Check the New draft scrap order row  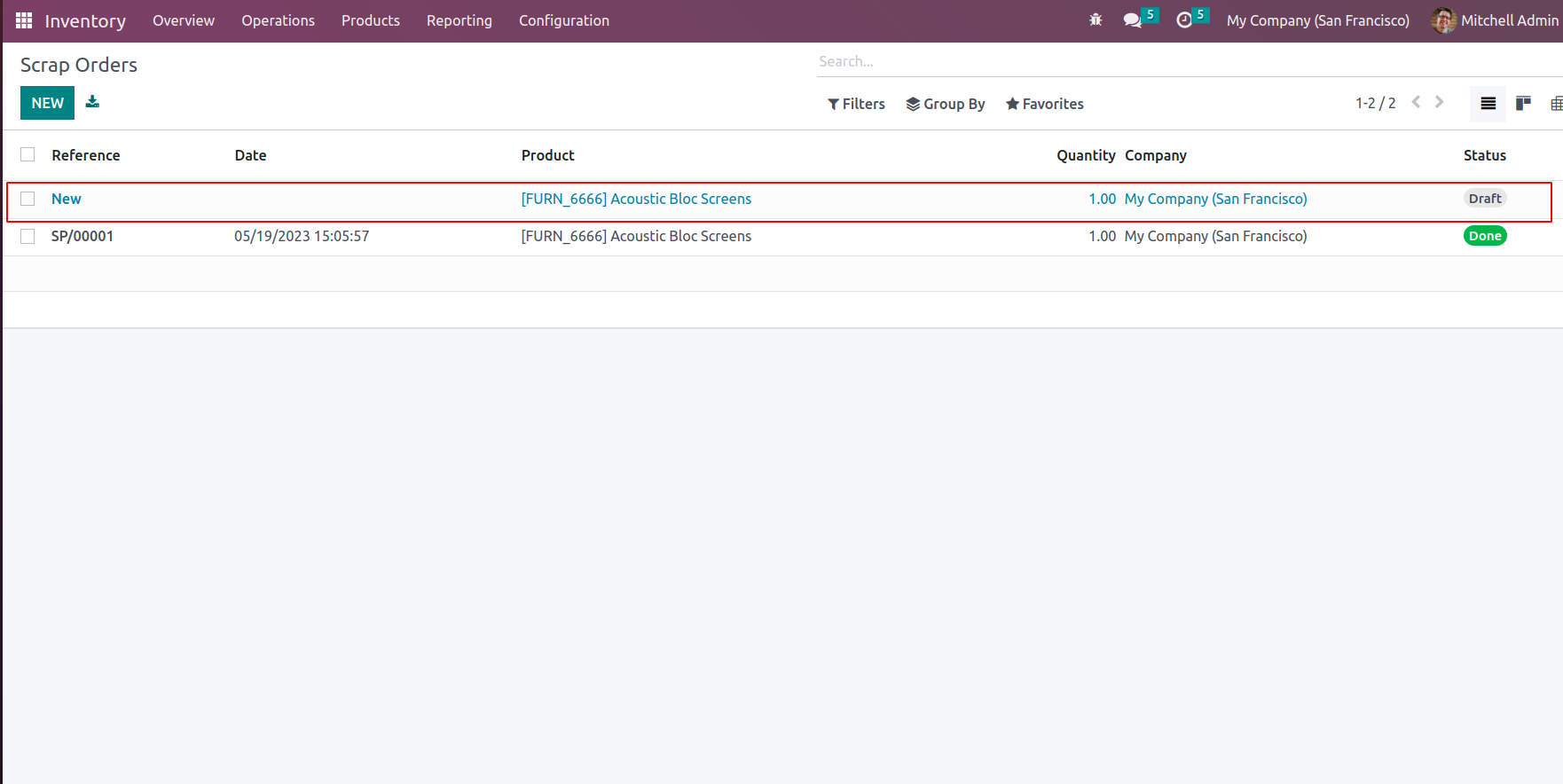pyautogui.click(x=27, y=199)
